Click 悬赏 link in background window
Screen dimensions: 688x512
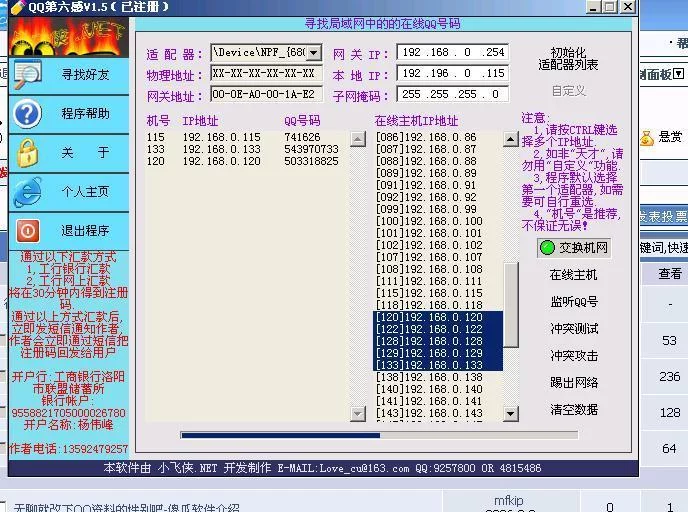pos(670,137)
